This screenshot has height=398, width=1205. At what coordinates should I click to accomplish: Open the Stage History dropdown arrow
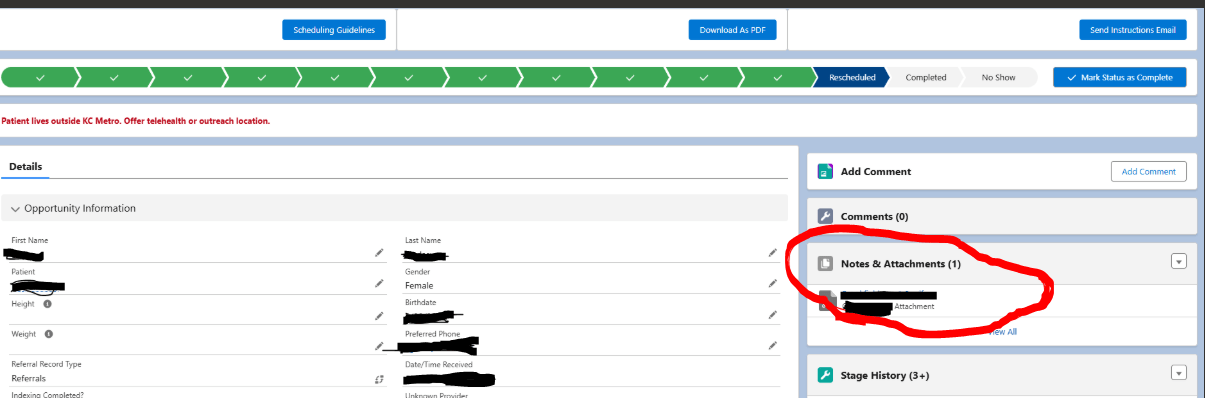[1178, 373]
